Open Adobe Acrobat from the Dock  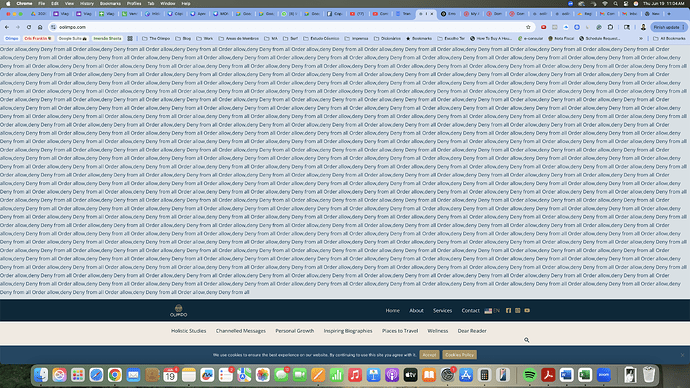(548, 375)
